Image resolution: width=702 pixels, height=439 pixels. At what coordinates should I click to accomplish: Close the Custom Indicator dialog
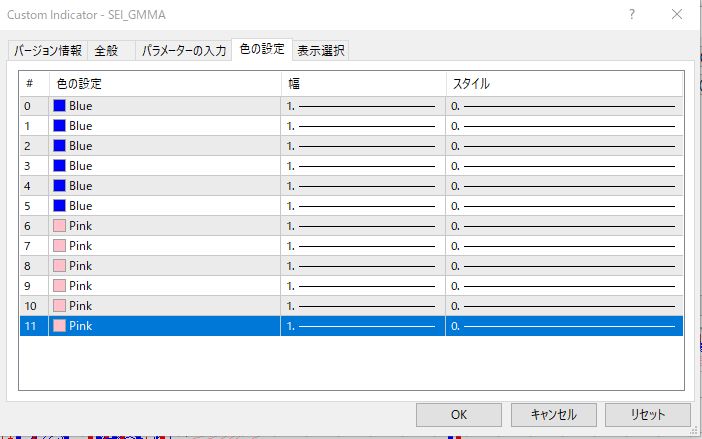[677, 14]
